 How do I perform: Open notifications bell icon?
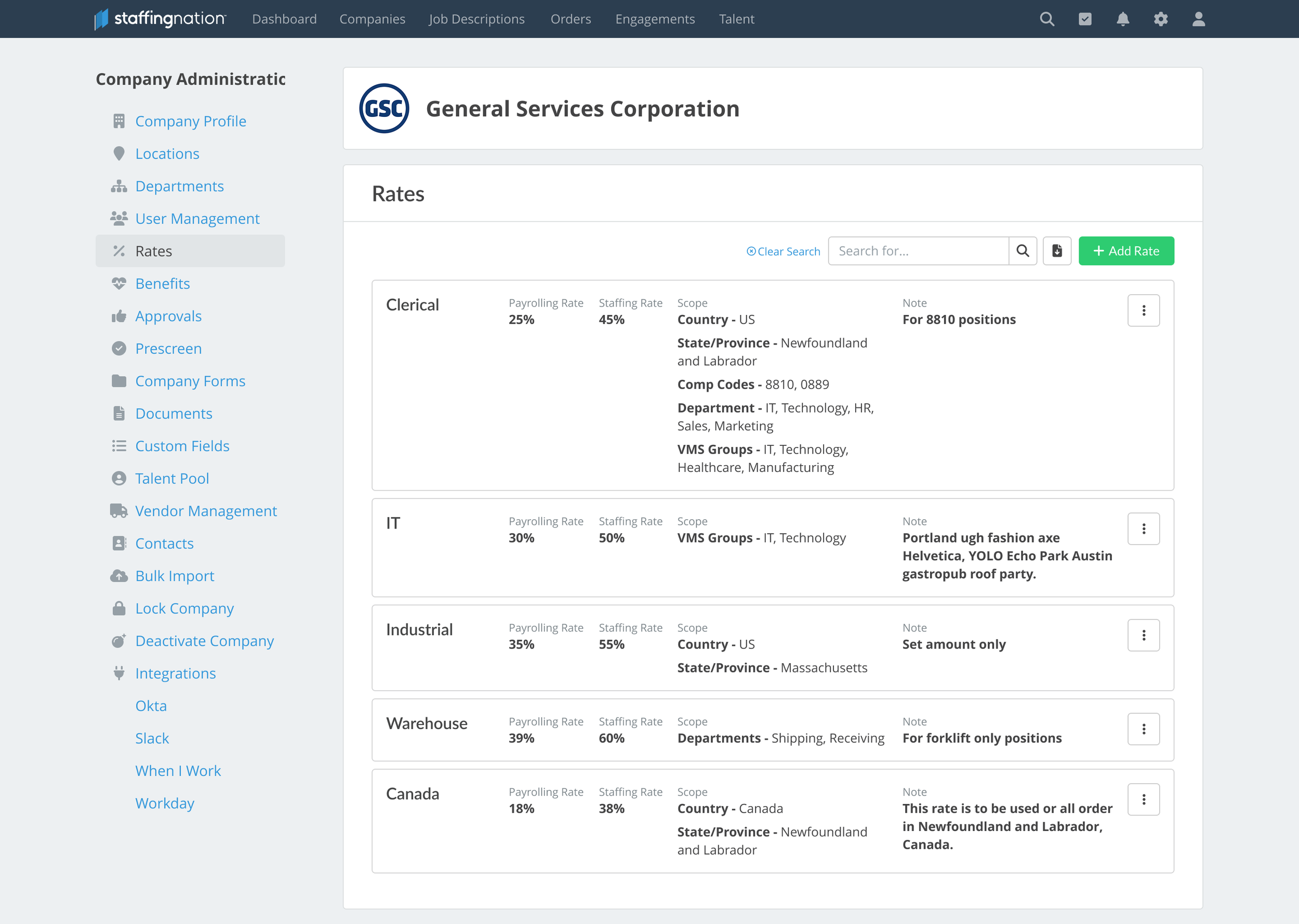point(1123,19)
